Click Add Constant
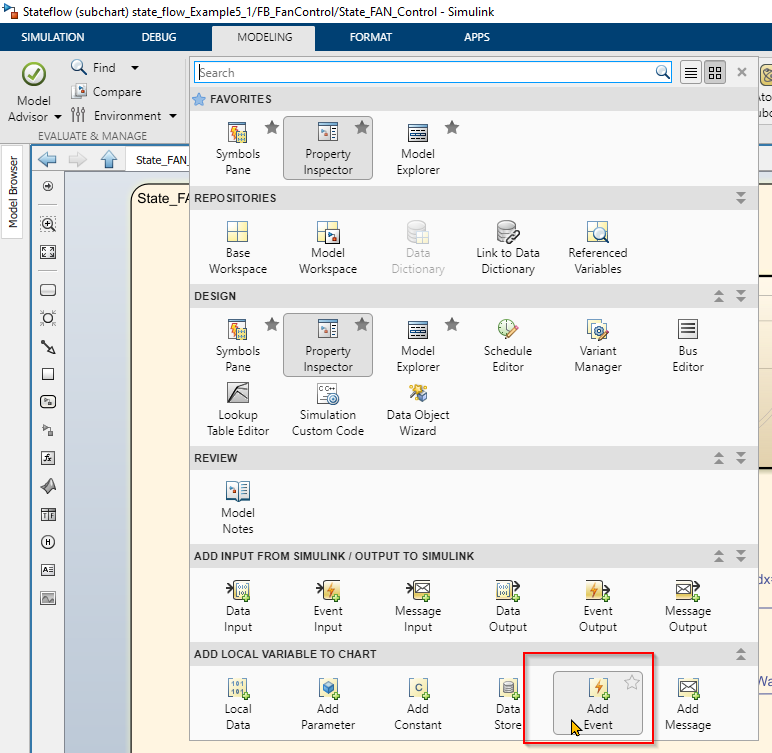Screen dimensions: 772x753 418,704
